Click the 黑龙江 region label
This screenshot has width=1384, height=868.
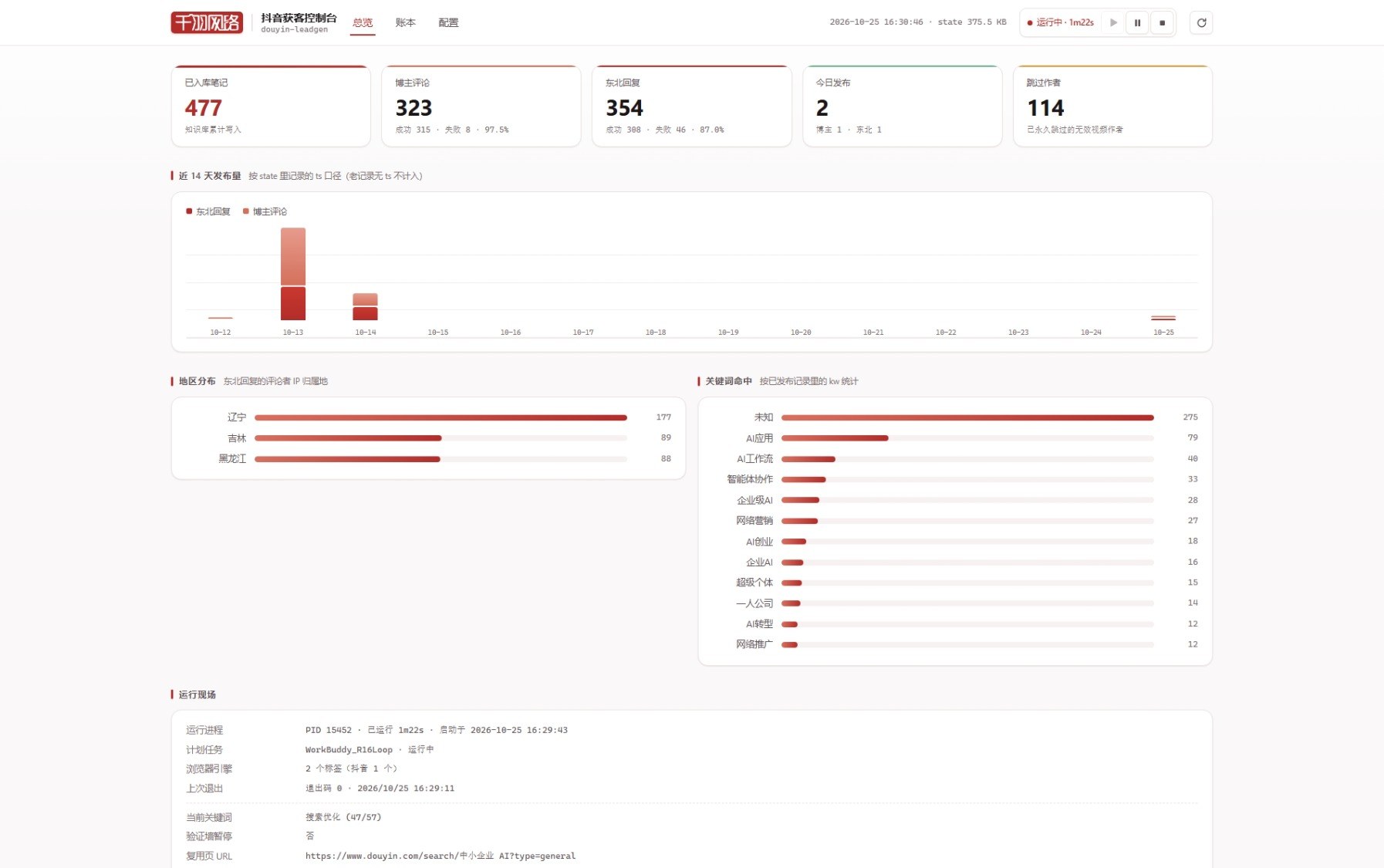tap(232, 459)
